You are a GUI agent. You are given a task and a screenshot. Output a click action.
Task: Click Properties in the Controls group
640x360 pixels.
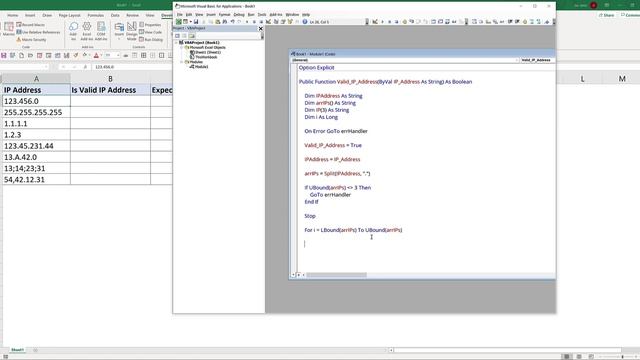[150, 25]
